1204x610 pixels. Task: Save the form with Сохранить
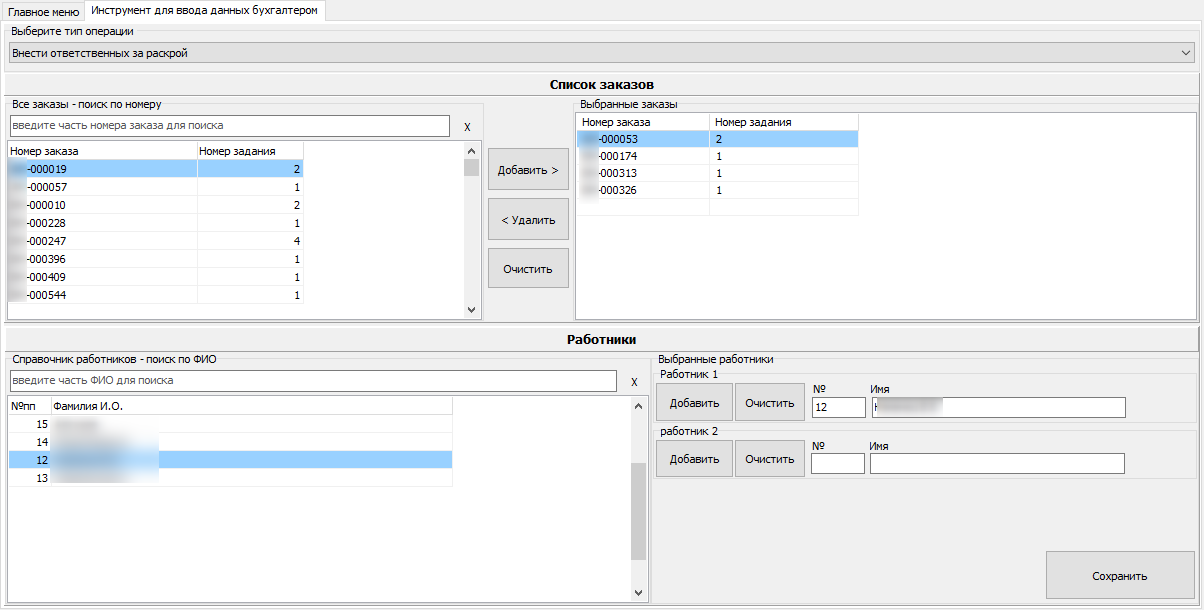(1119, 576)
